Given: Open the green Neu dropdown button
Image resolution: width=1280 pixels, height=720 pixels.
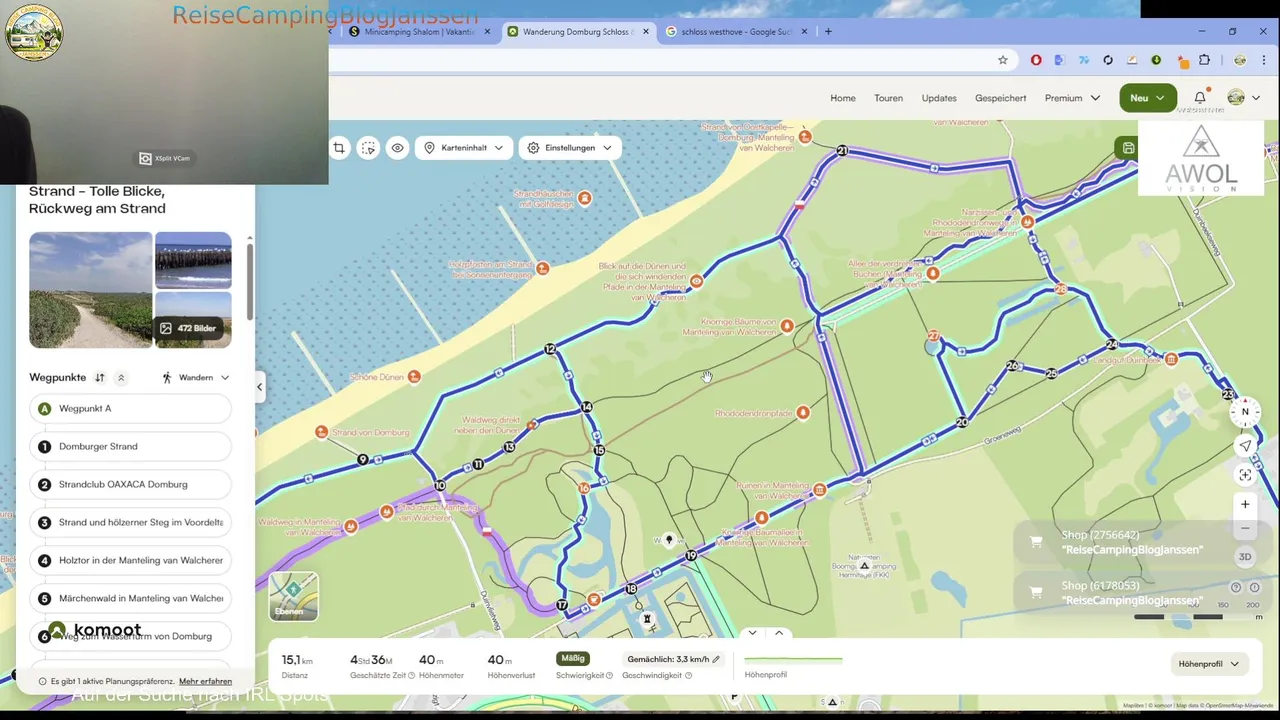Looking at the screenshot, I should [x=1147, y=98].
